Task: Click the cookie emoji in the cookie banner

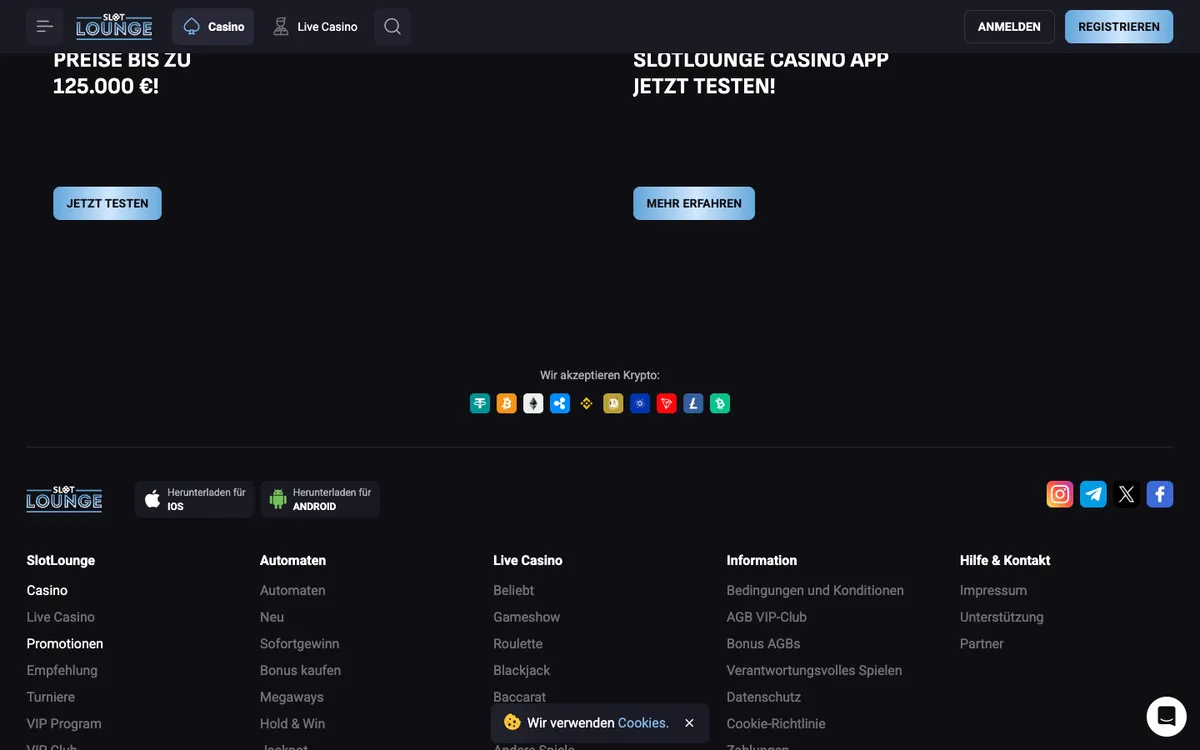Action: (x=512, y=722)
